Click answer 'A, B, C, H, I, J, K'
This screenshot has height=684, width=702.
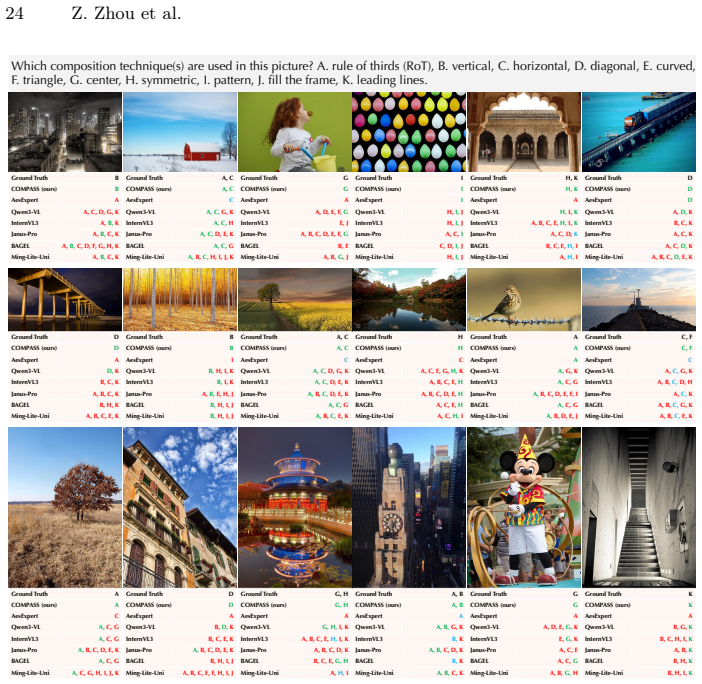210,257
